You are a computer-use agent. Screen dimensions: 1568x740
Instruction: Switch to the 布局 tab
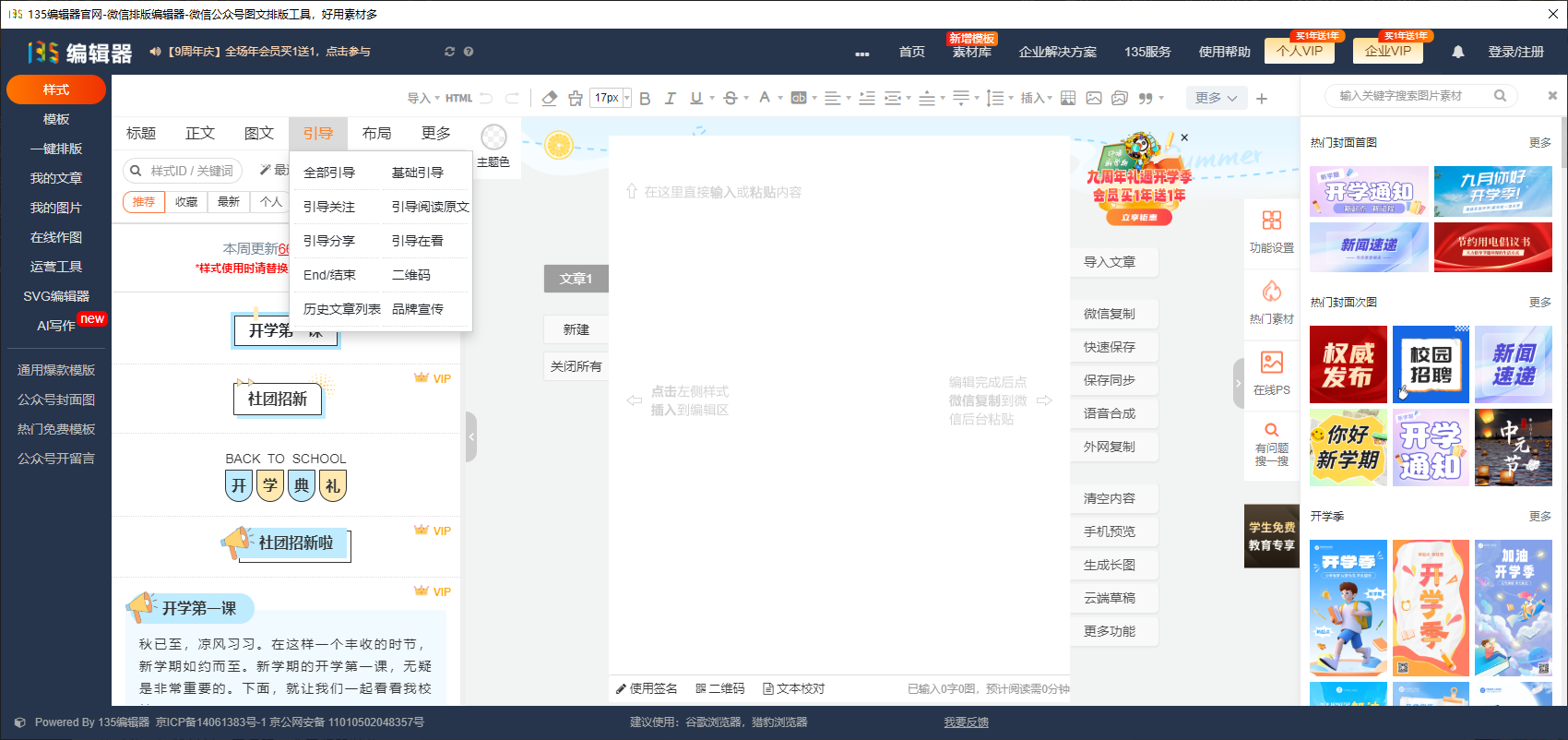click(x=377, y=134)
